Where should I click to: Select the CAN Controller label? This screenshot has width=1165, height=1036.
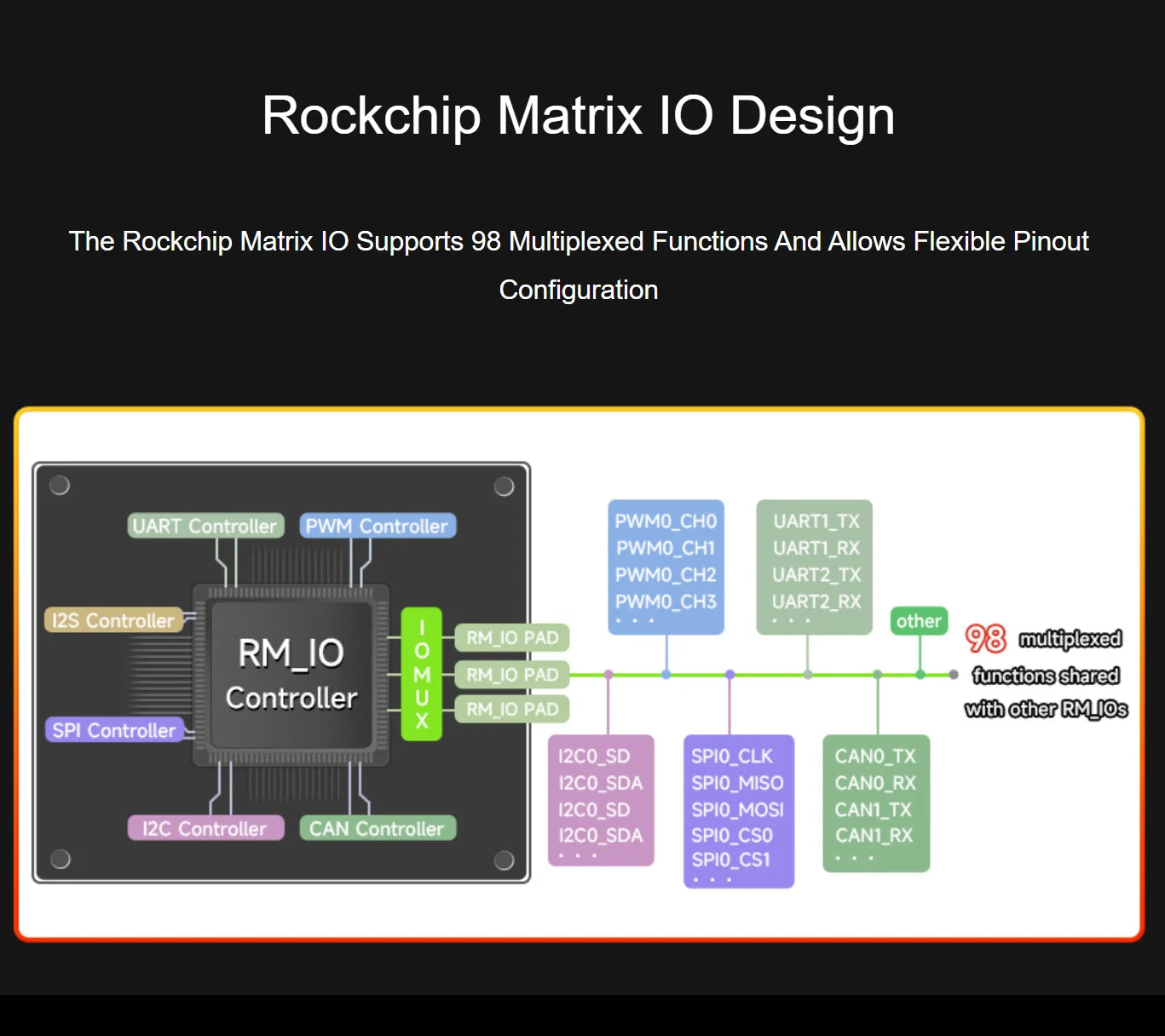(378, 828)
